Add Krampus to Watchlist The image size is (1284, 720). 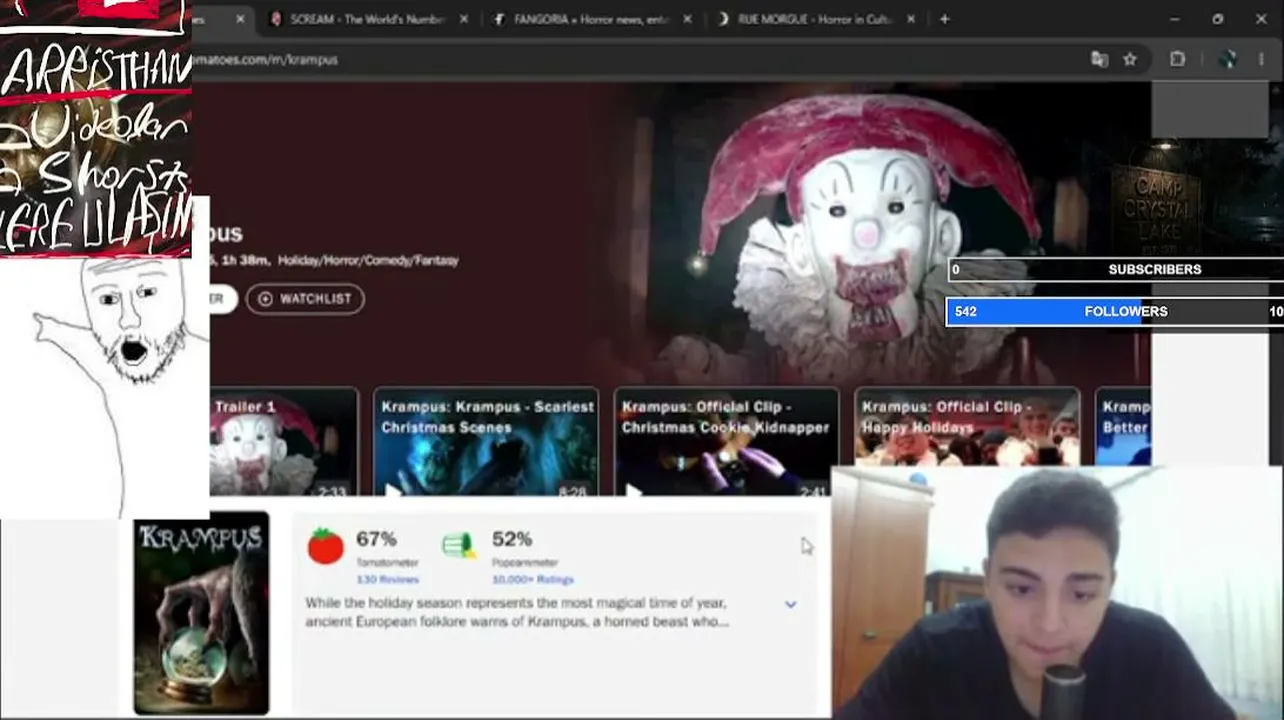pyautogui.click(x=306, y=299)
